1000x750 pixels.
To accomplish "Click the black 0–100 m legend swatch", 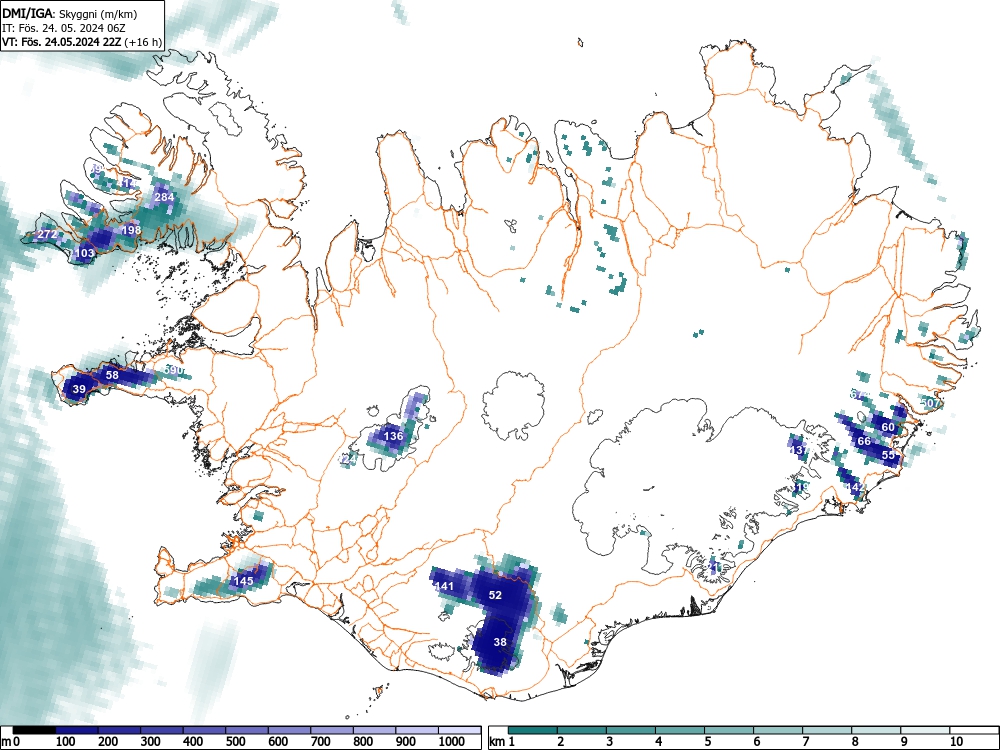I will [x=34, y=730].
